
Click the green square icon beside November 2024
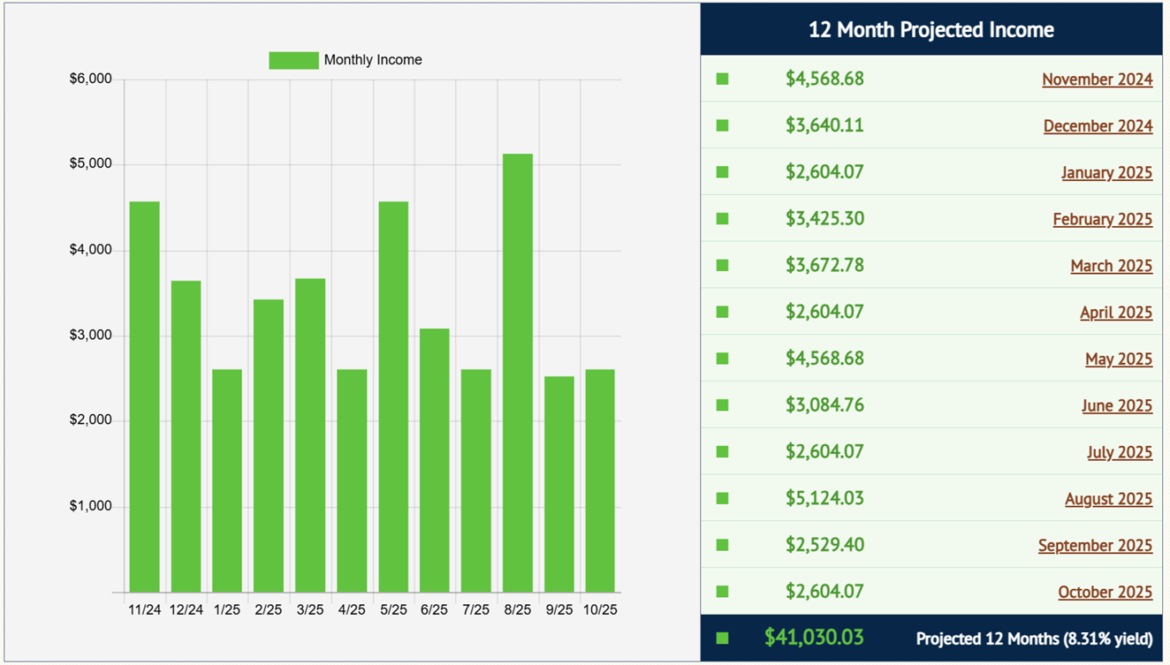pos(722,79)
